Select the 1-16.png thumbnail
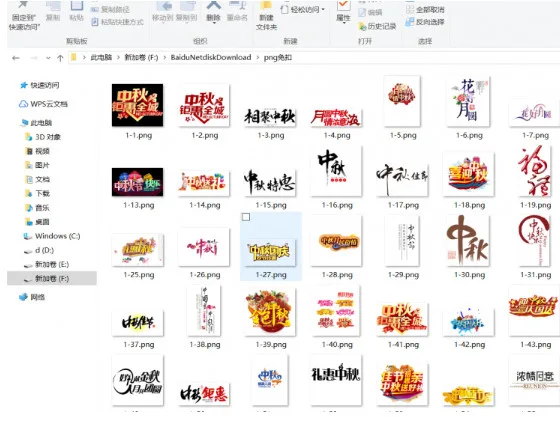The image size is (560, 422). (x=336, y=171)
